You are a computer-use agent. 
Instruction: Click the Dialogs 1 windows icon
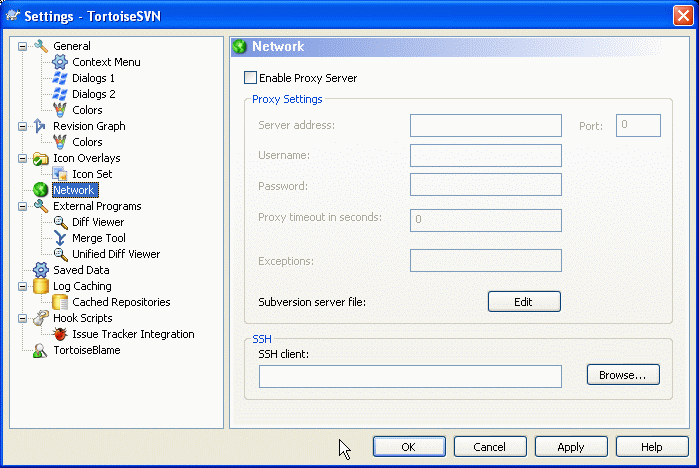click(60, 78)
